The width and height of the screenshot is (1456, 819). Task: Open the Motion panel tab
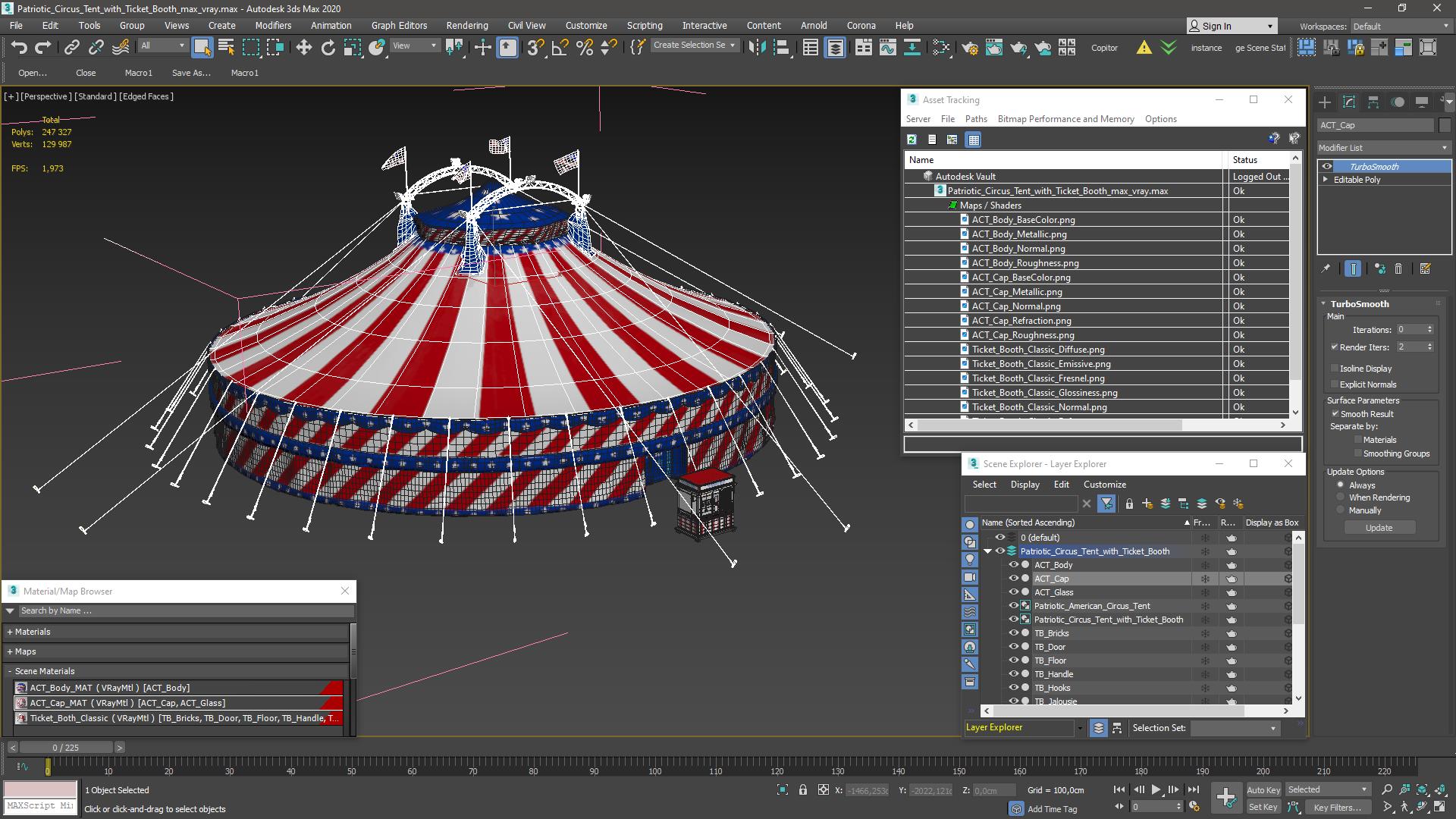(x=1398, y=102)
